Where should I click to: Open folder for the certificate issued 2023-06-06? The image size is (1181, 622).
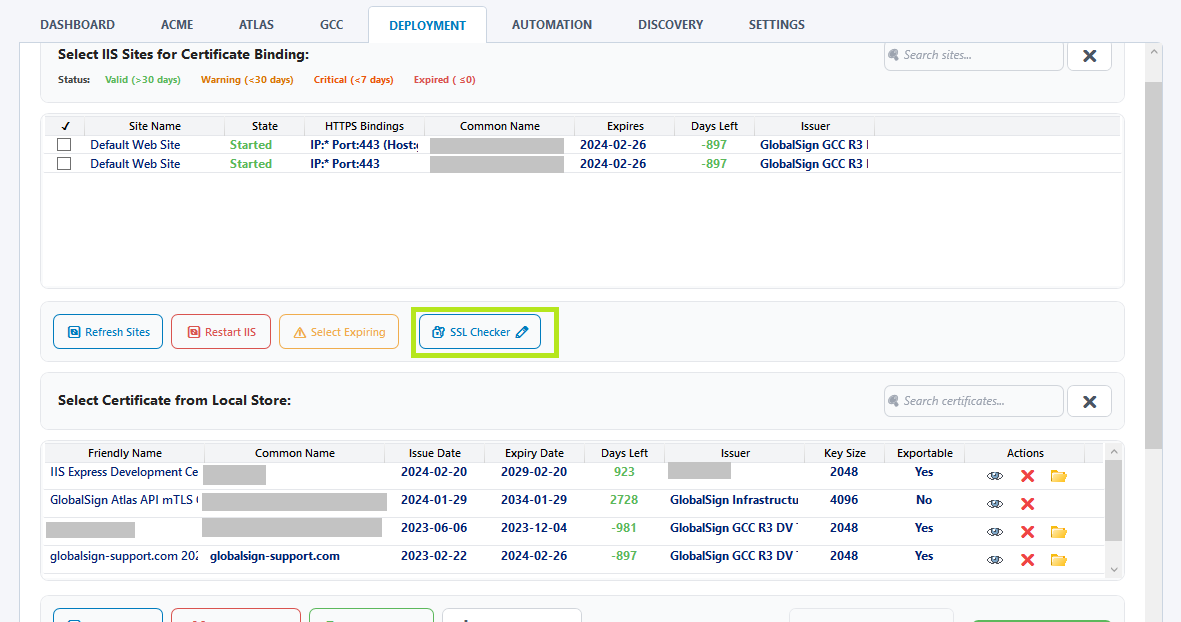point(1058,532)
